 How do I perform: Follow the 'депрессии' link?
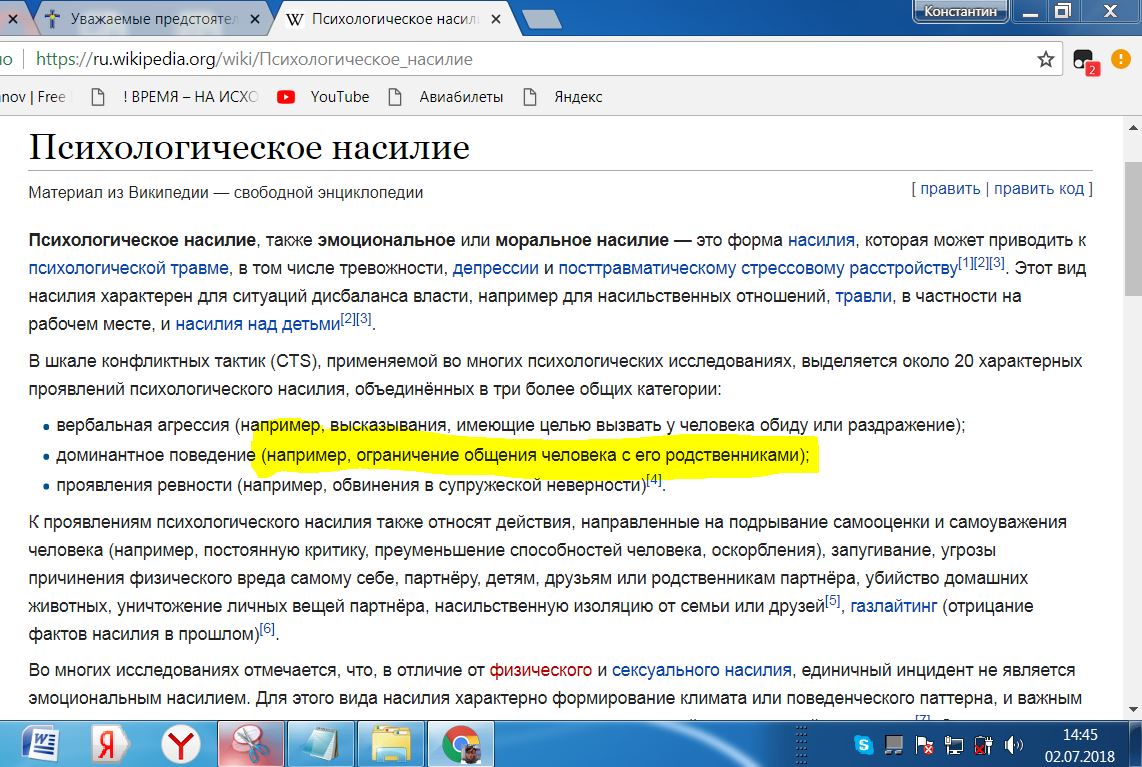coord(495,268)
